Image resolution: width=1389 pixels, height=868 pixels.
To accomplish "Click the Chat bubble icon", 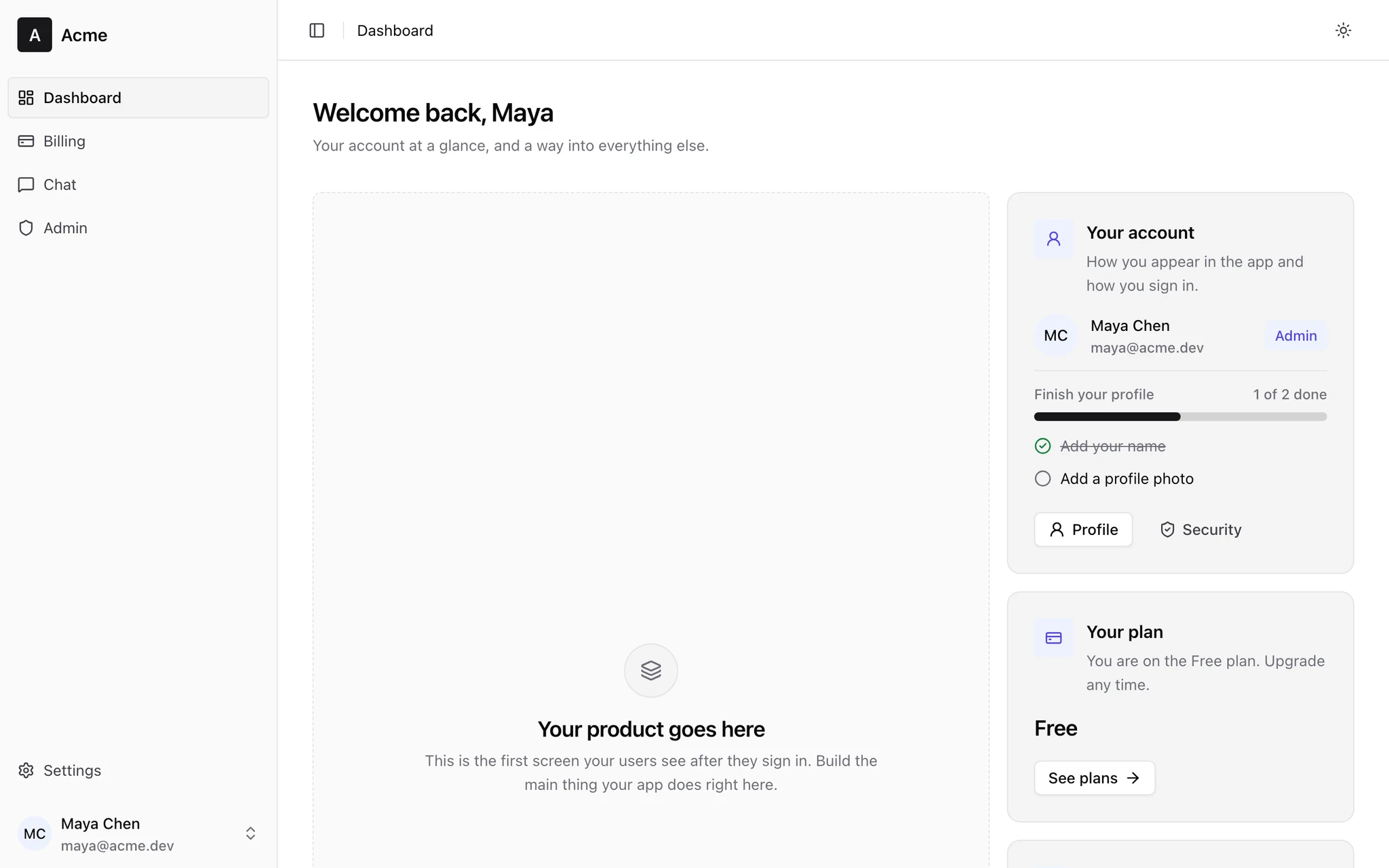I will coord(26,184).
